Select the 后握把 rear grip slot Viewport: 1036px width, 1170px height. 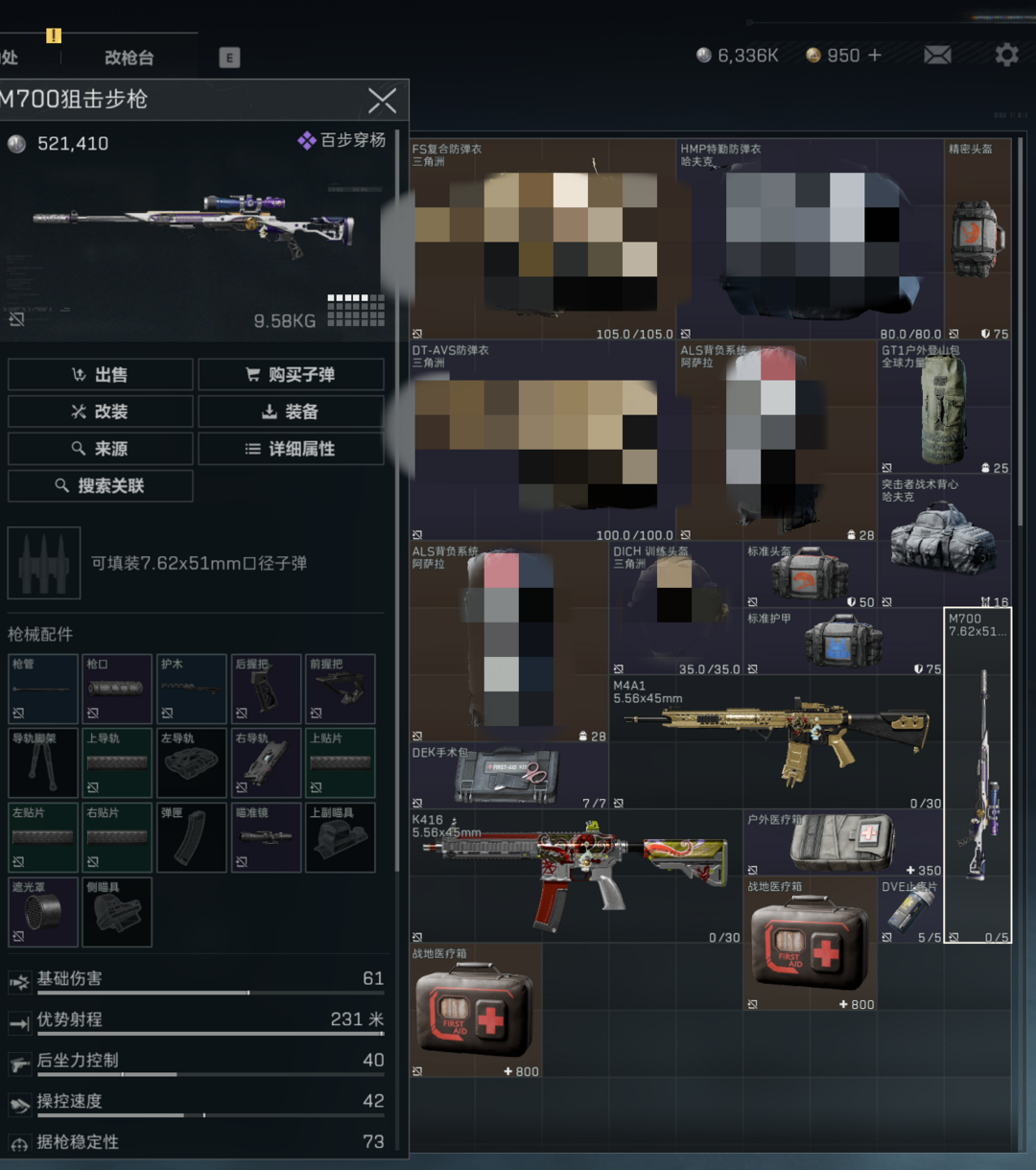tap(266, 689)
